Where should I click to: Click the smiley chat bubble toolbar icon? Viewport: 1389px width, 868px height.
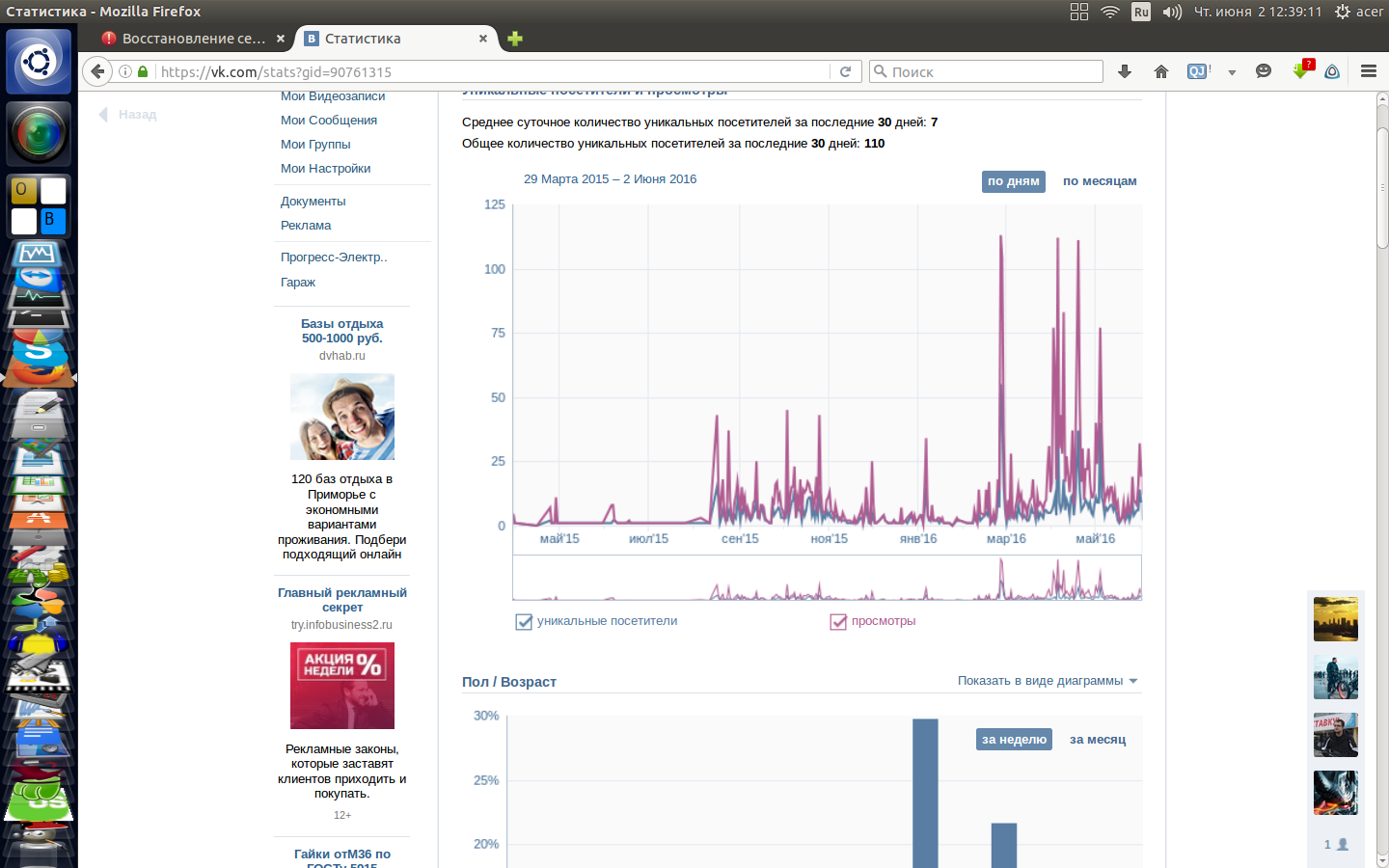click(1264, 71)
